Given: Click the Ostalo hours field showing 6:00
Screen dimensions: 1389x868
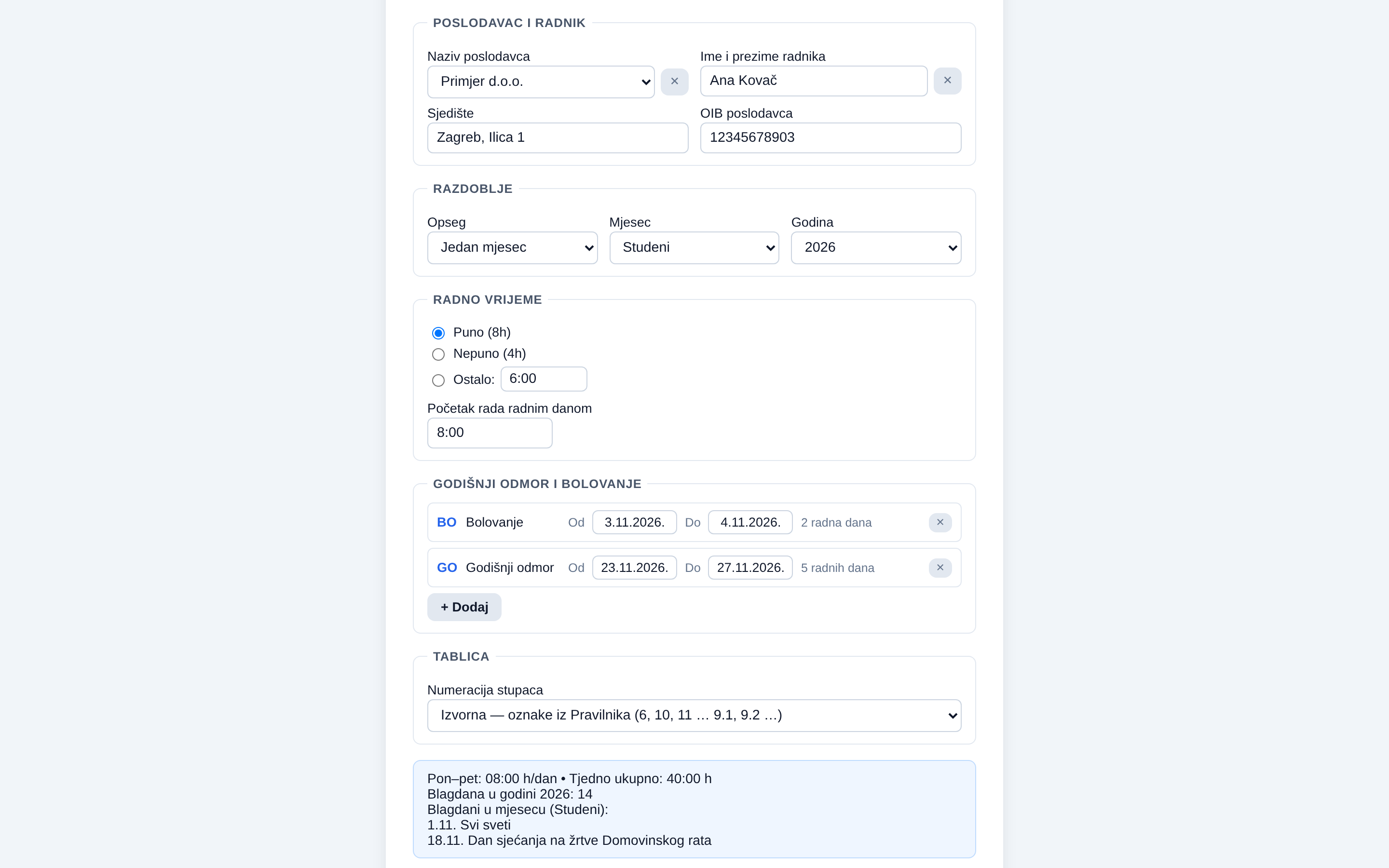Looking at the screenshot, I should point(544,379).
